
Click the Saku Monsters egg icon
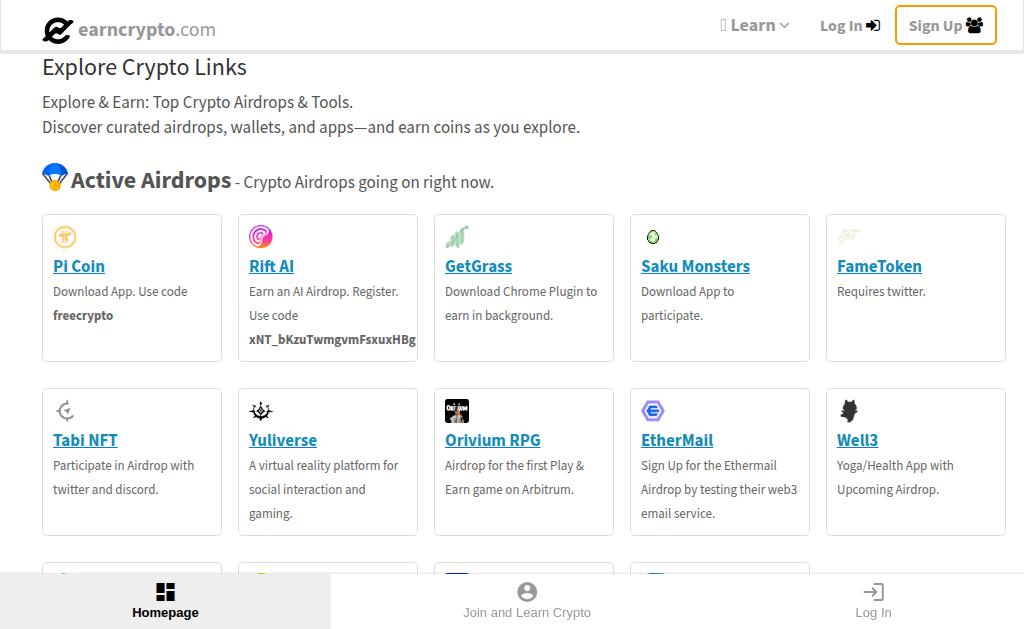652,236
